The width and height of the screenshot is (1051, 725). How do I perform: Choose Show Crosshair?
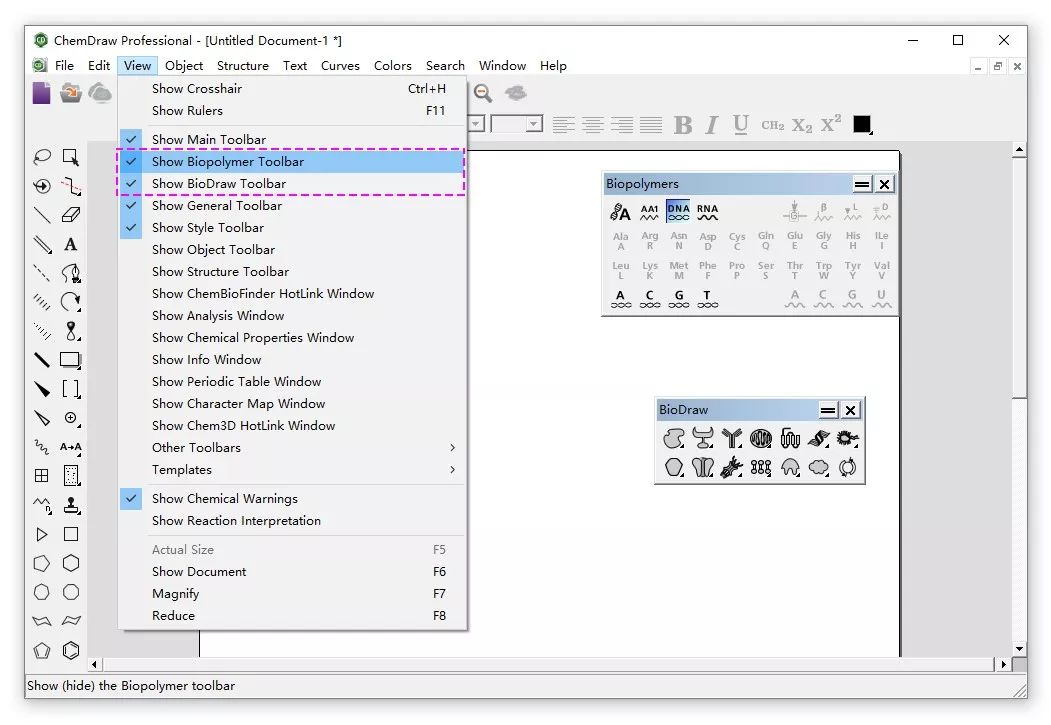[x=292, y=88]
